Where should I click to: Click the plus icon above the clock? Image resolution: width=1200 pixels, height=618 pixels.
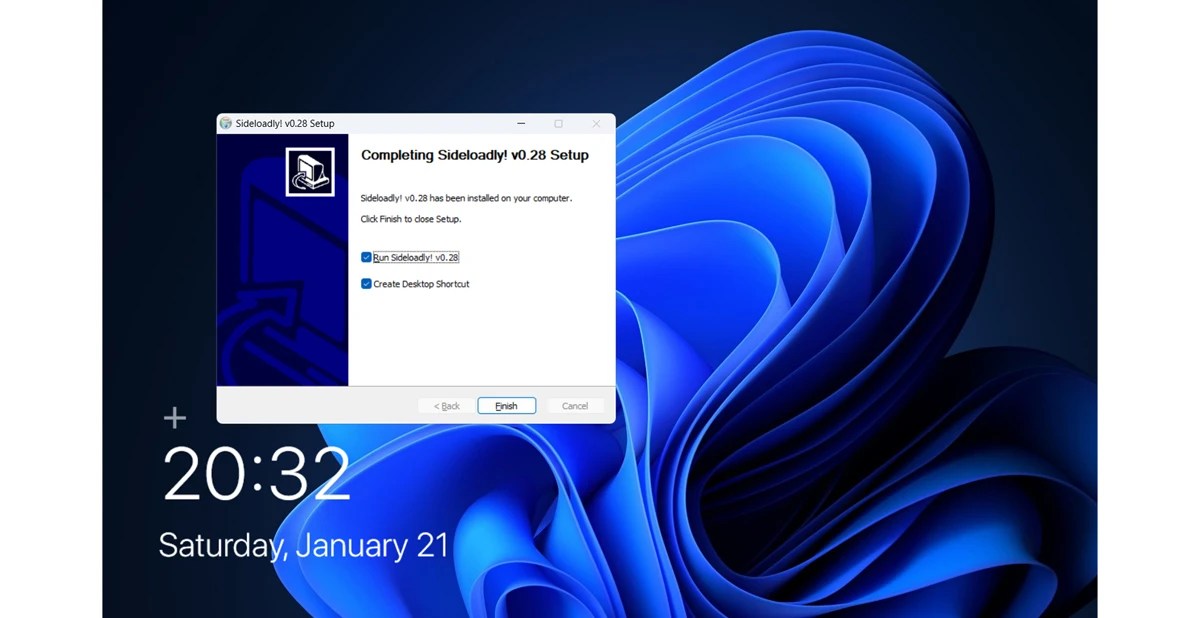(174, 418)
